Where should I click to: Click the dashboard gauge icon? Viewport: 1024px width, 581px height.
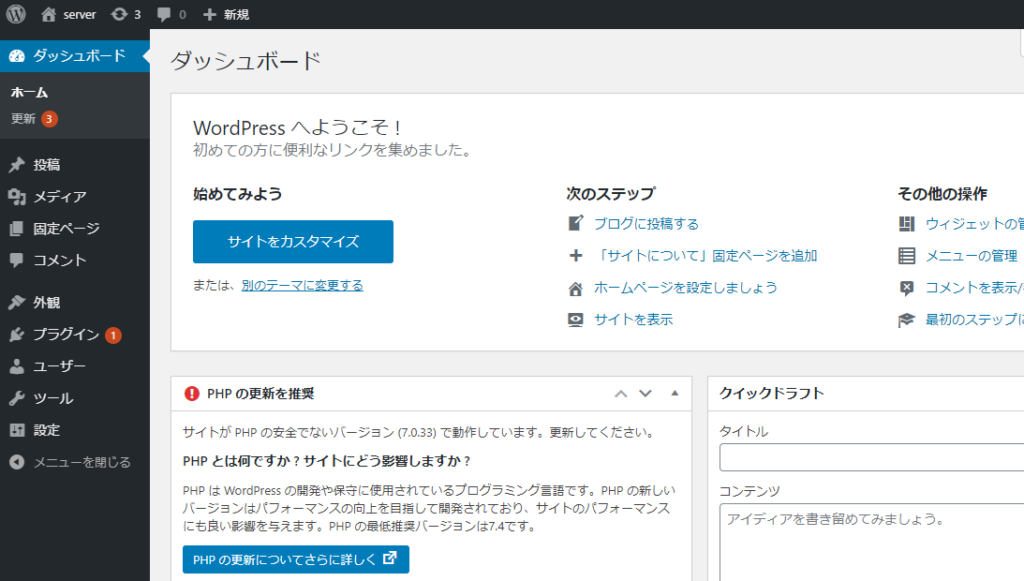tap(17, 56)
